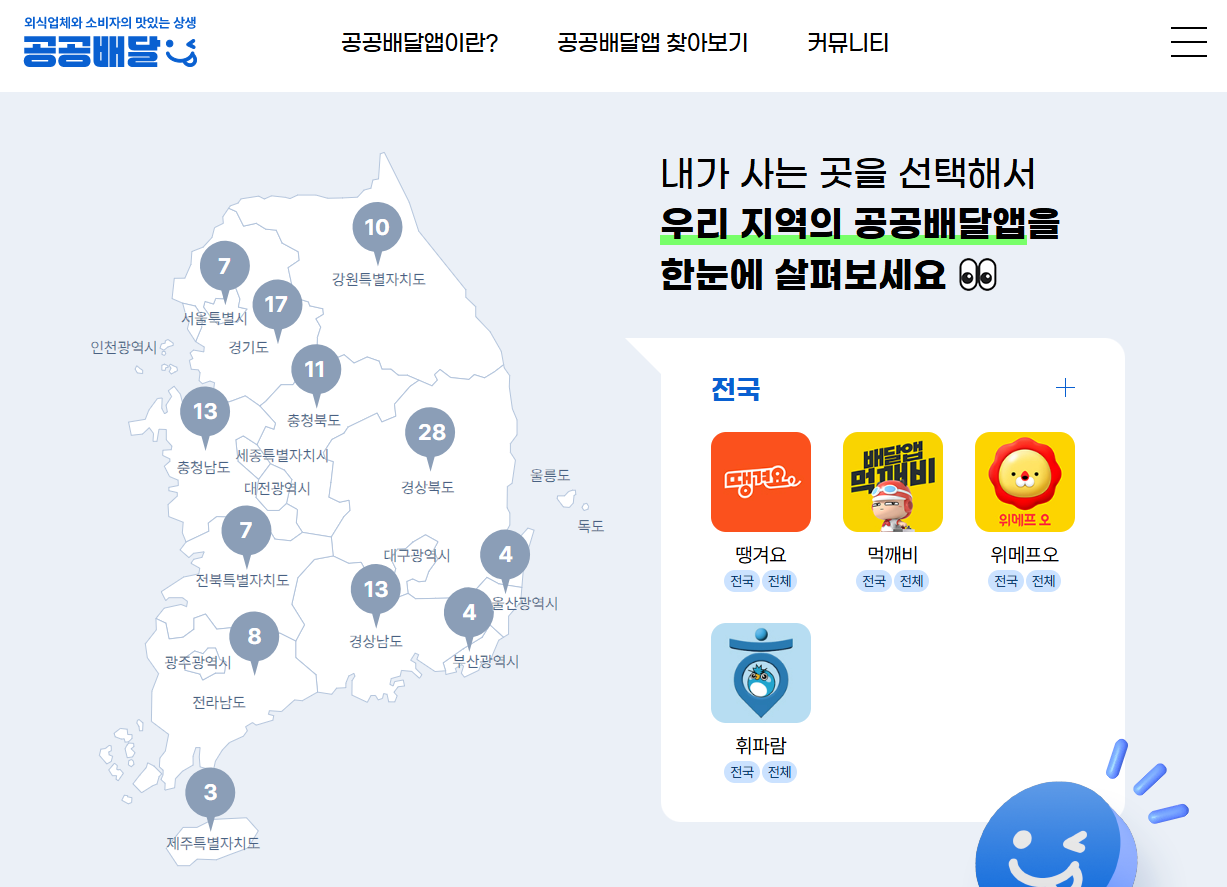Click the 전체 tag under 위메프오

click(x=1043, y=581)
